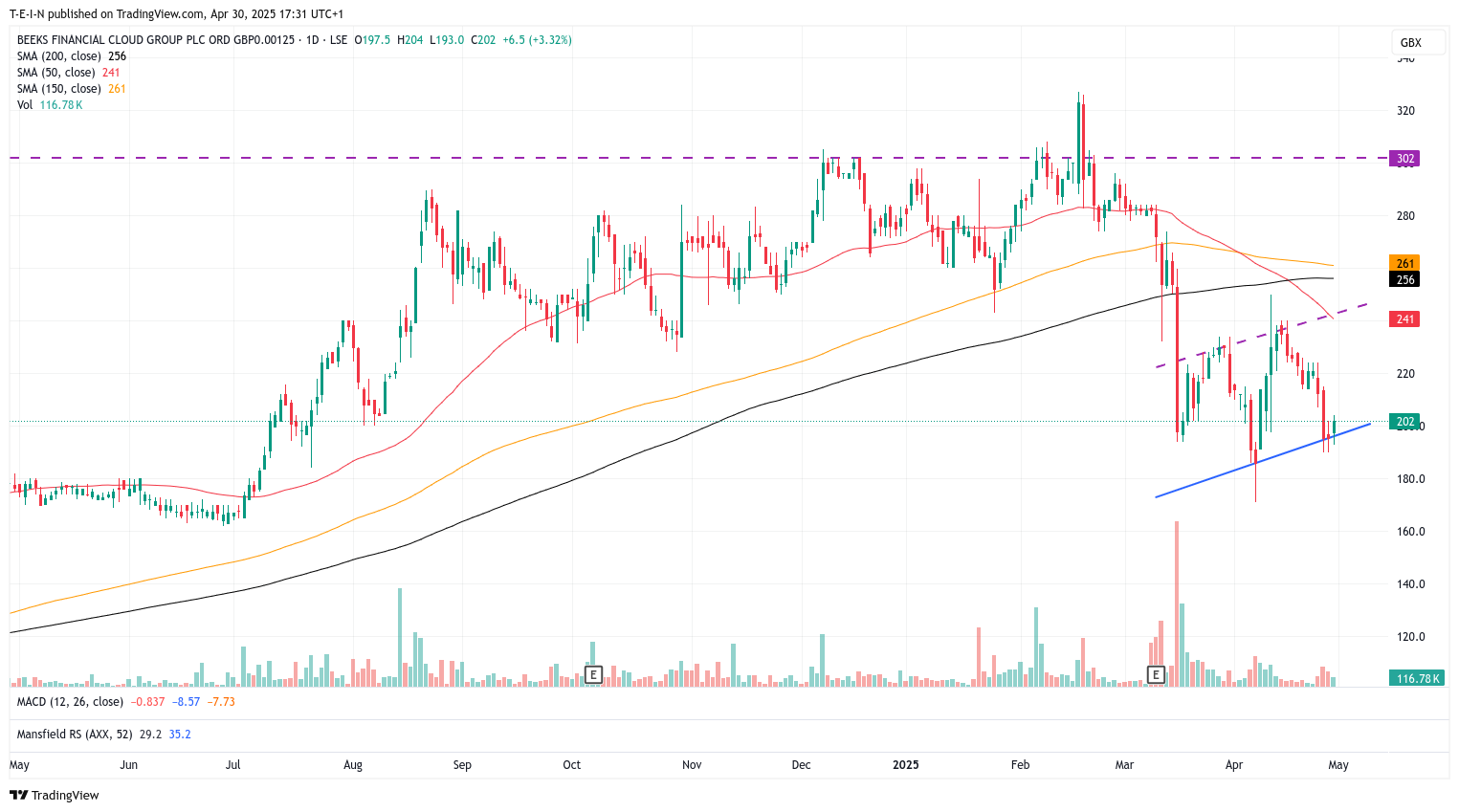Click the earnings E marker near October
Image resolution: width=1459 pixels, height=812 pixels.
[593, 675]
